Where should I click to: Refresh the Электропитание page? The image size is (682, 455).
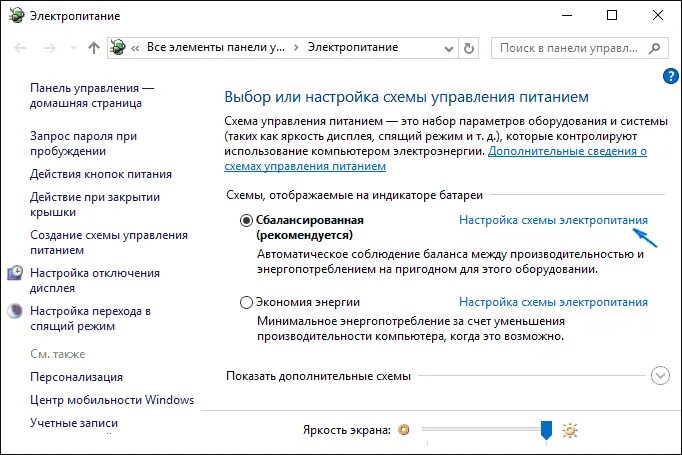468,48
